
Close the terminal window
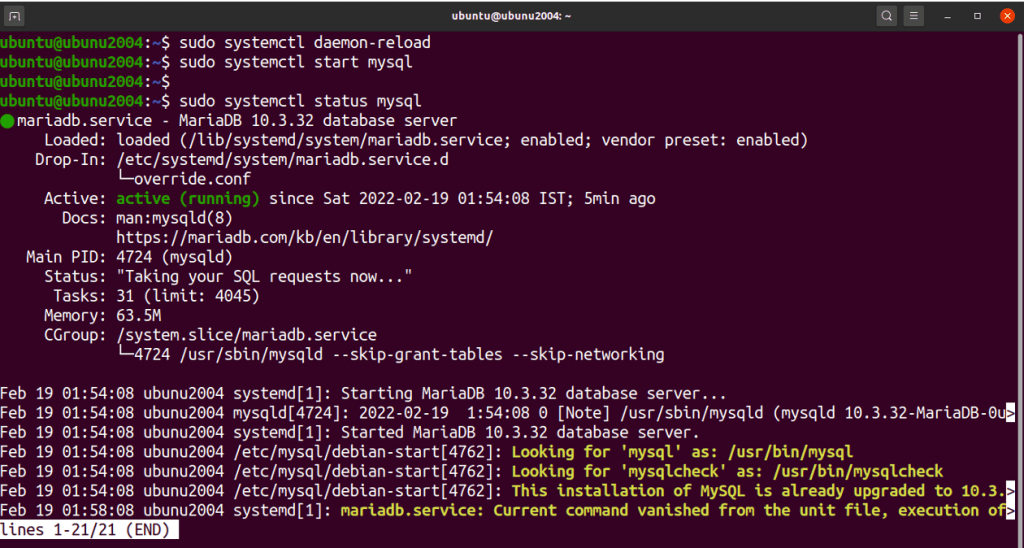click(1007, 16)
